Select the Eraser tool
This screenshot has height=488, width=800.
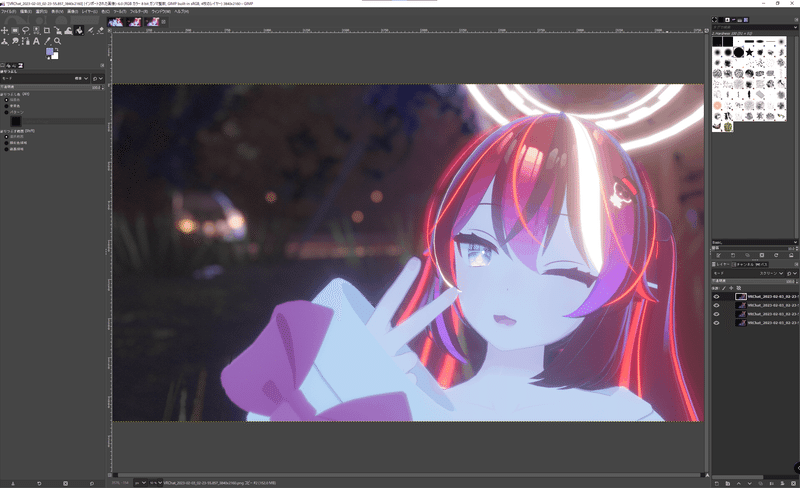coord(101,31)
